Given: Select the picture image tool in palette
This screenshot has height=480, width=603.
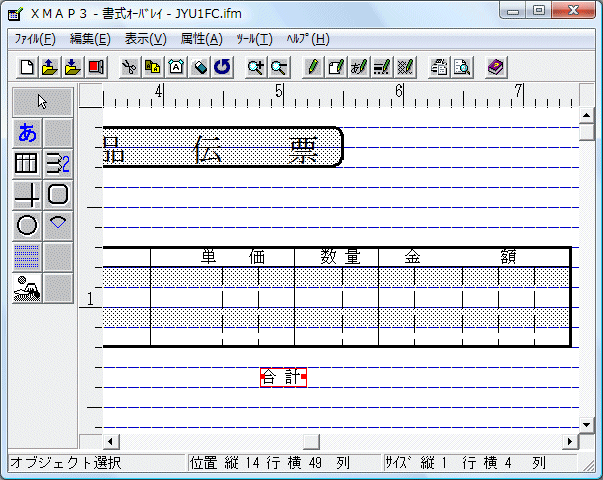Looking at the screenshot, I should (x=27, y=288).
